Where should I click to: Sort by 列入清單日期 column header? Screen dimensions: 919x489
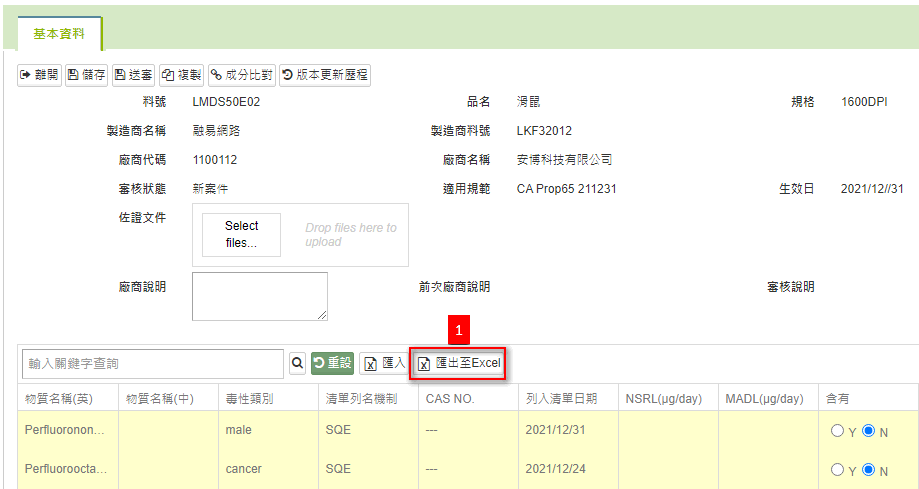[561, 399]
